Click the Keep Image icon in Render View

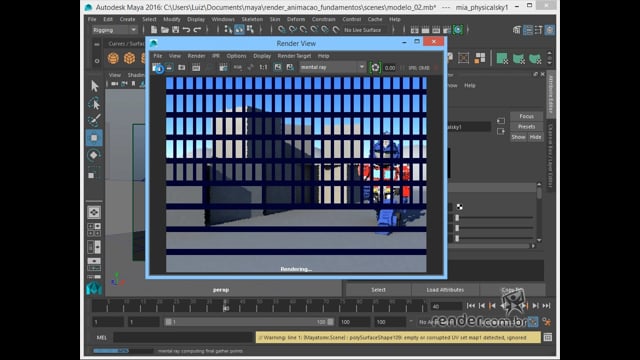click(278, 67)
